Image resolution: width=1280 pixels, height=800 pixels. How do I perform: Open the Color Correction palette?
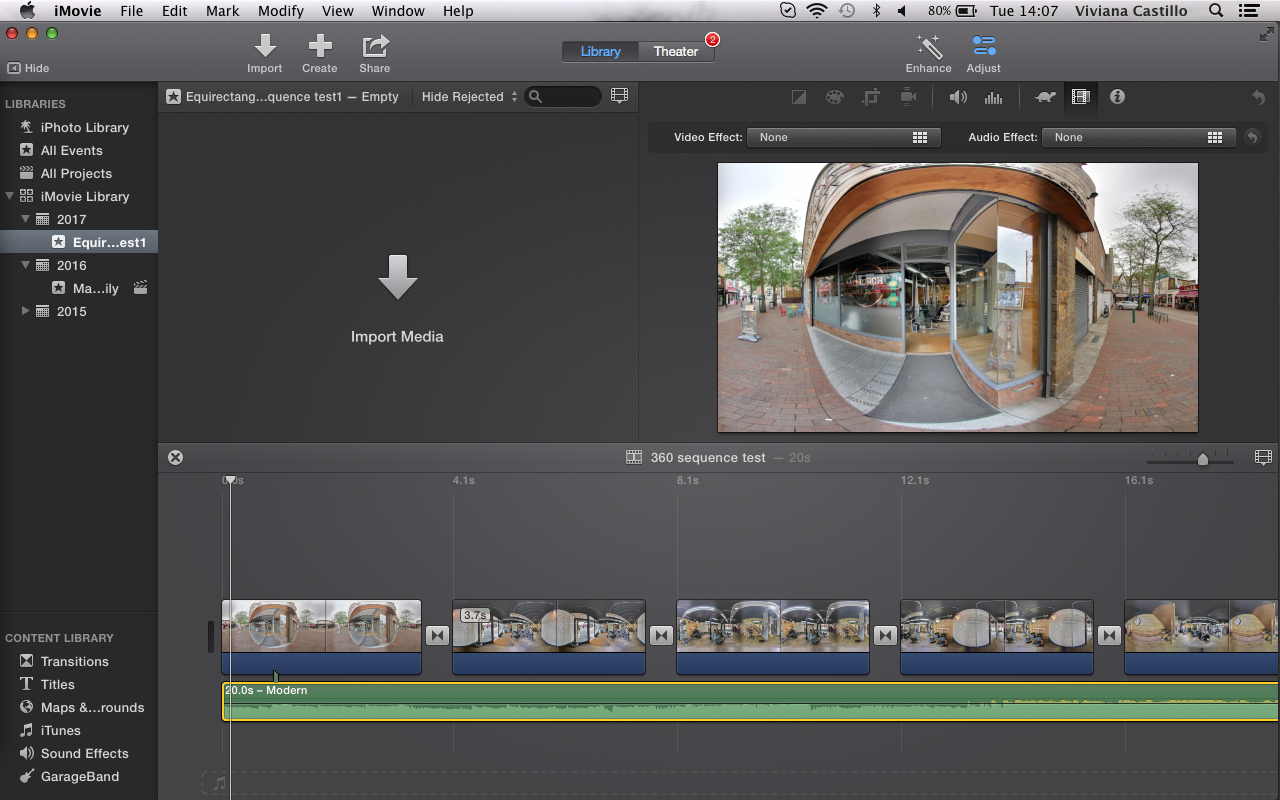click(834, 97)
